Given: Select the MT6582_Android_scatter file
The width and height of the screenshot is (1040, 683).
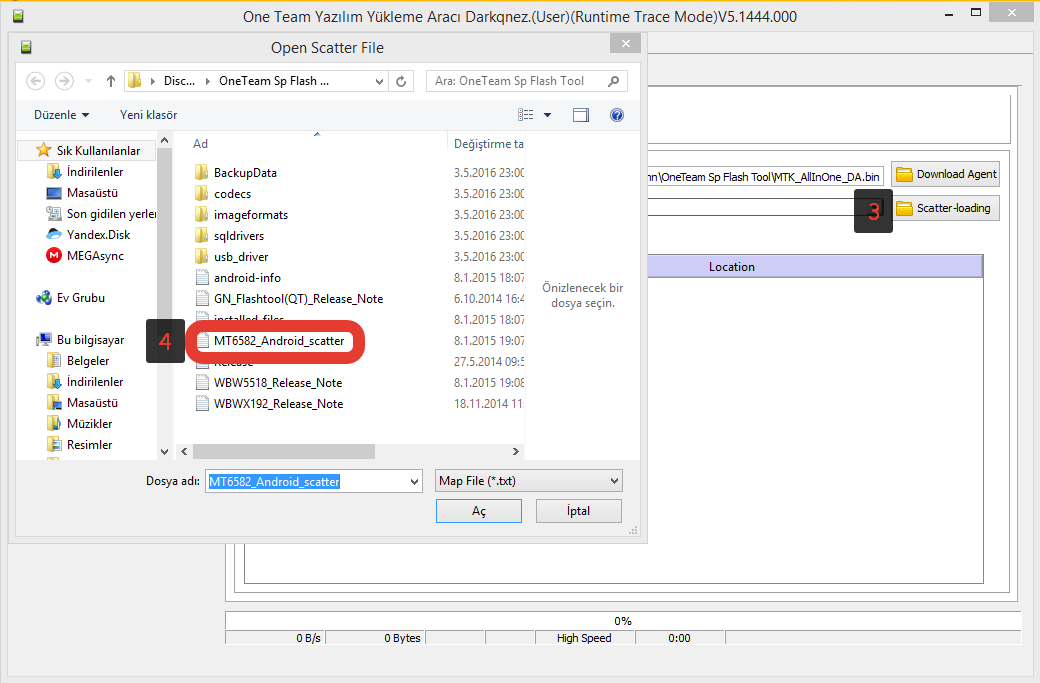Looking at the screenshot, I should coord(278,341).
